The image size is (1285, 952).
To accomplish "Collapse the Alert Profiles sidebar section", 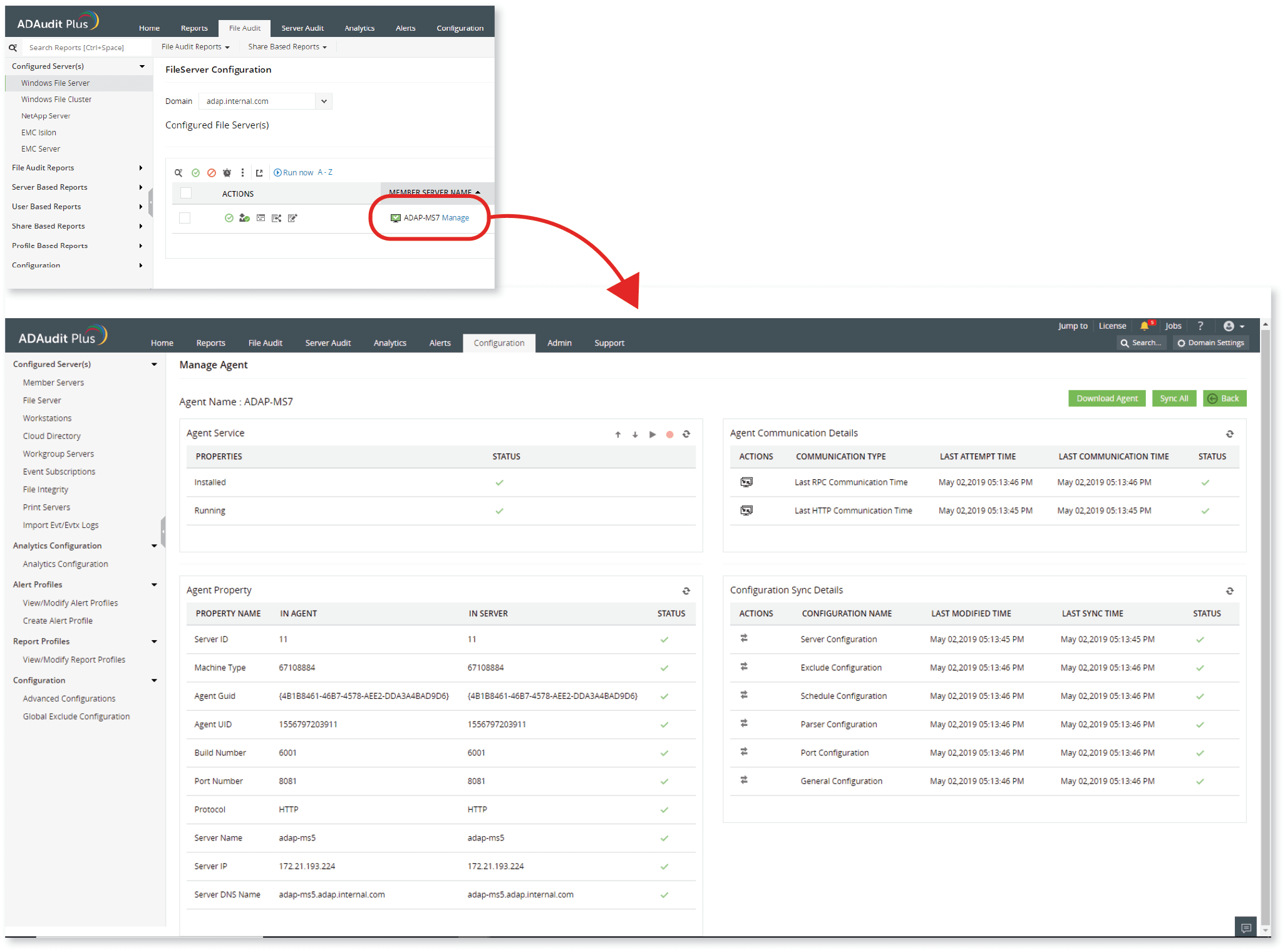I will 154,584.
